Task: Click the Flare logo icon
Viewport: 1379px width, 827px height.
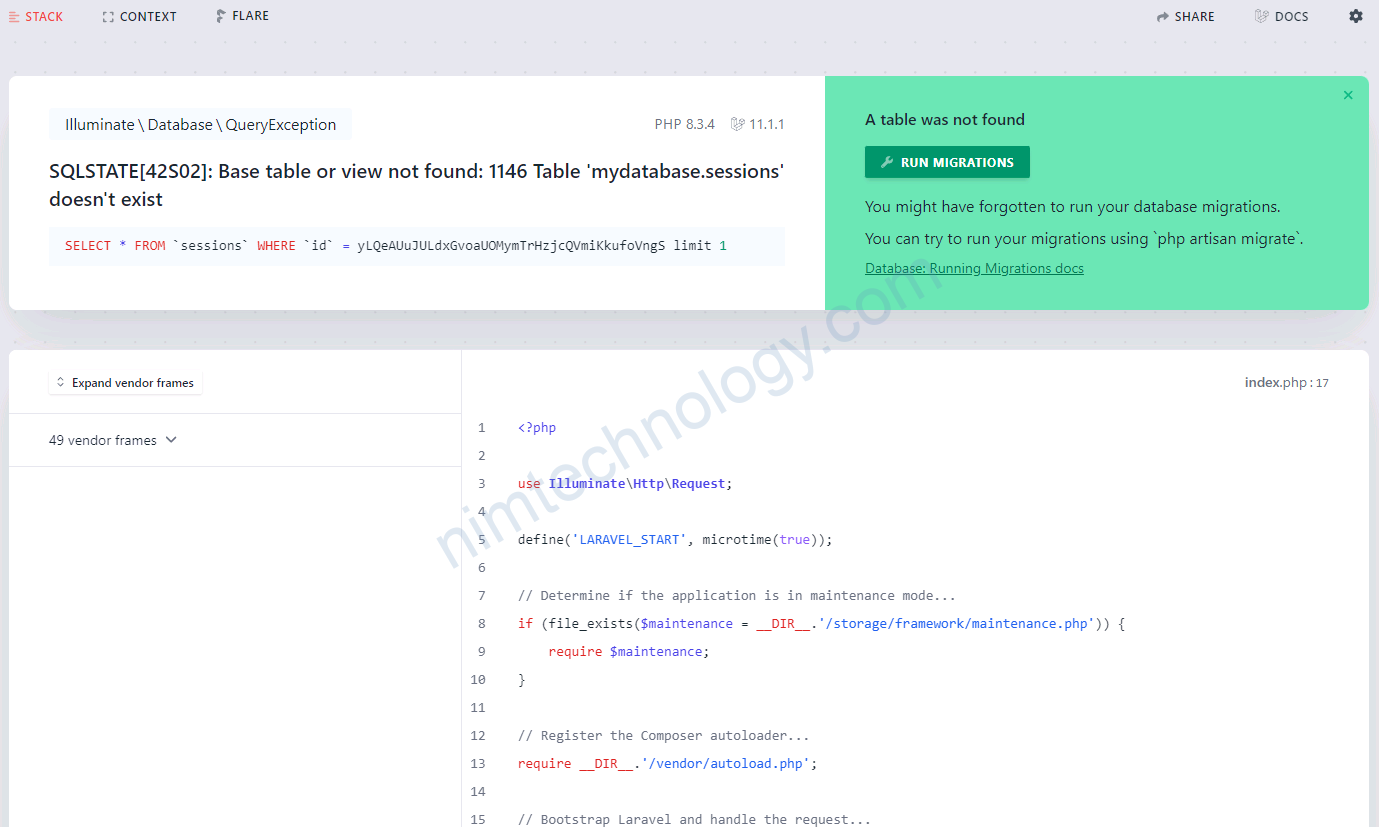Action: click(221, 16)
